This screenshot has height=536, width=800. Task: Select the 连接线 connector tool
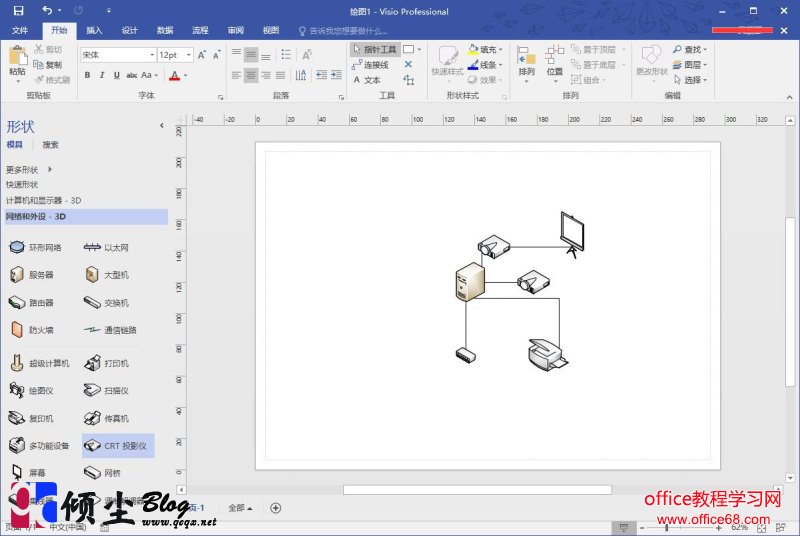click(370, 65)
